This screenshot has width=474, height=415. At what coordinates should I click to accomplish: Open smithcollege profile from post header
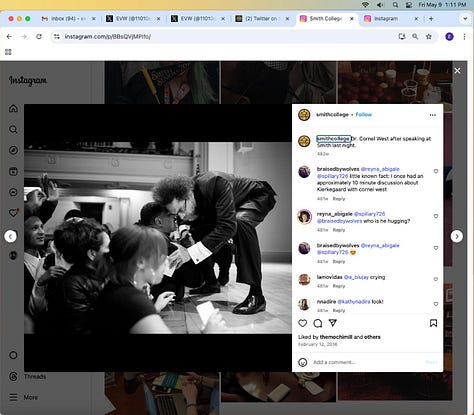(332, 114)
